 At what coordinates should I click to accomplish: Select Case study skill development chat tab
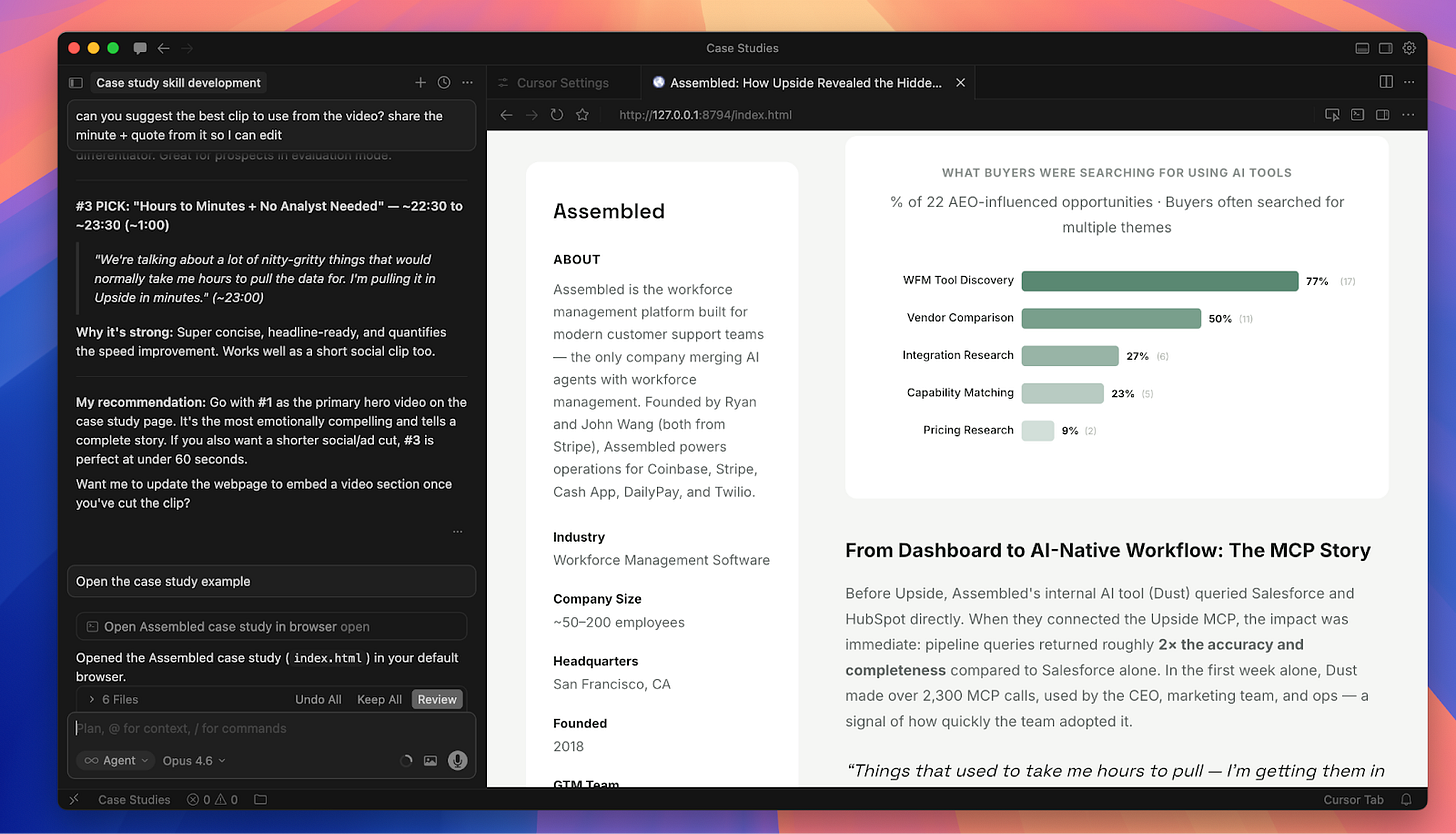coord(178,83)
